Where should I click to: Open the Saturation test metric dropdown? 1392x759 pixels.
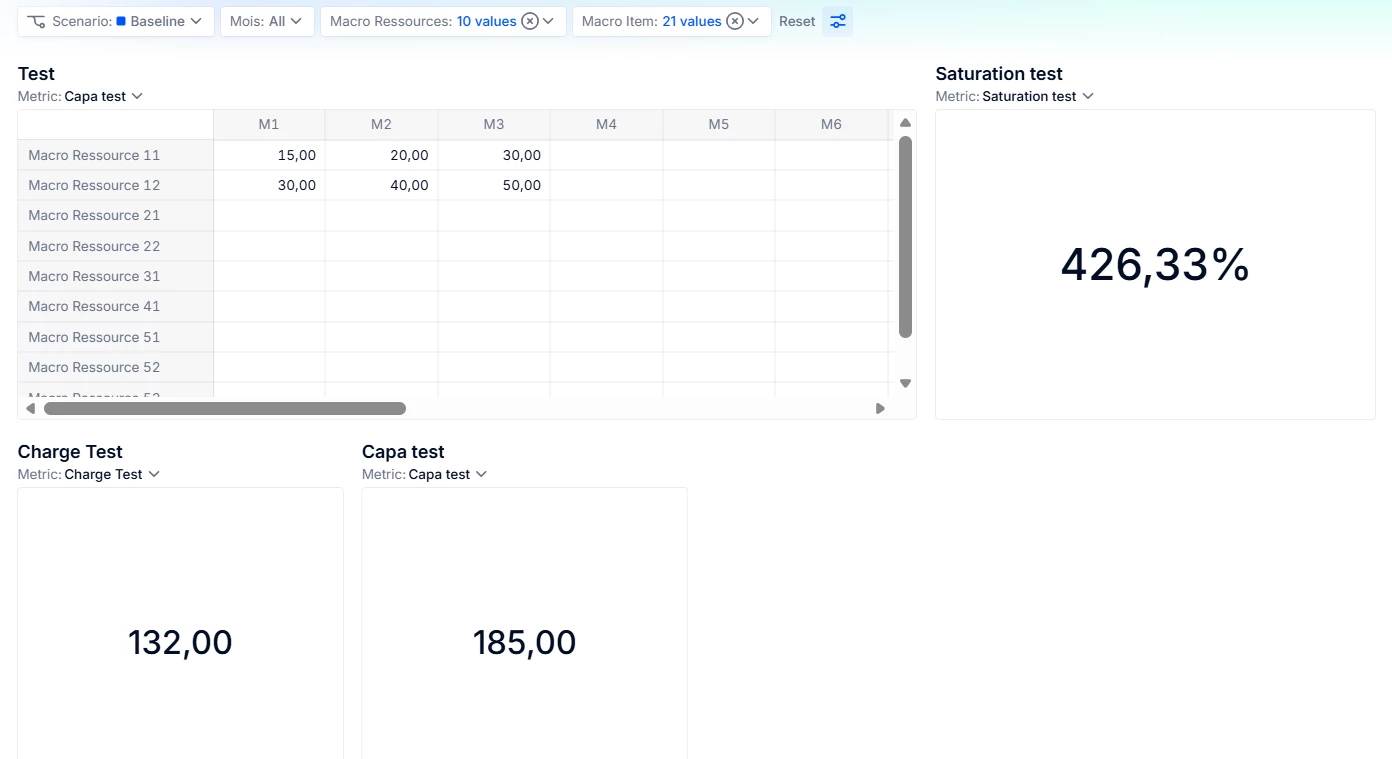1038,96
